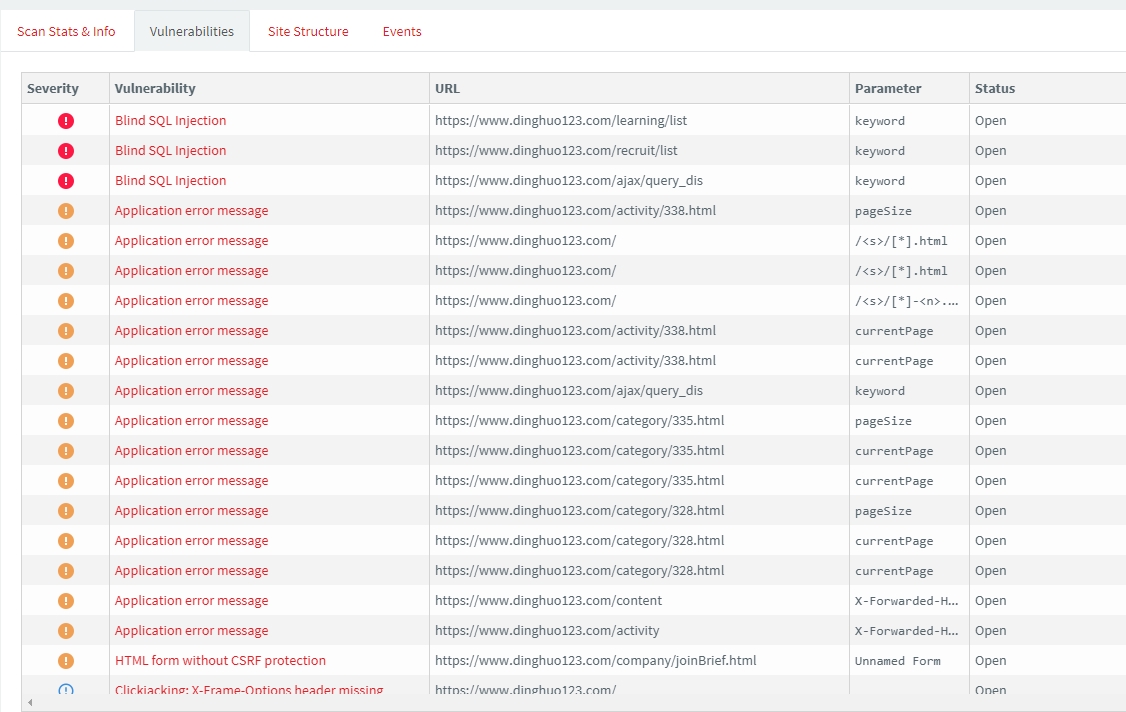Open Application error message for X-Forwarded /activity
The image size is (1126, 712).
[x=191, y=631]
